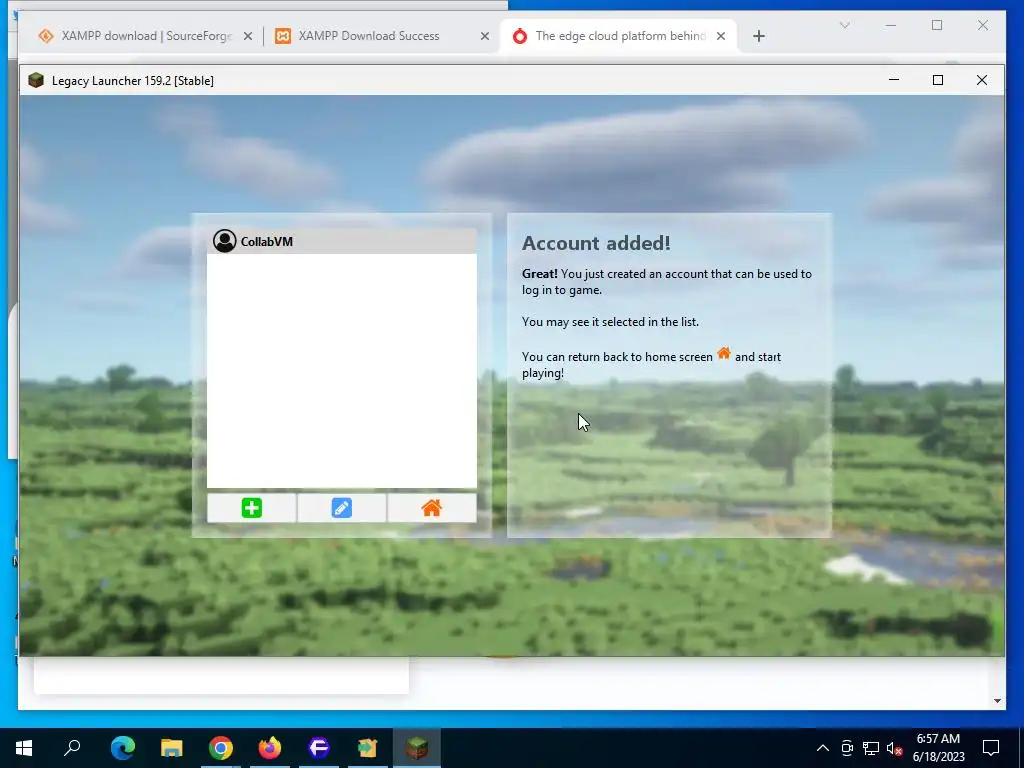Open the clock showing 6:57 AM
This screenshot has width=1024, height=768.
tap(938, 748)
